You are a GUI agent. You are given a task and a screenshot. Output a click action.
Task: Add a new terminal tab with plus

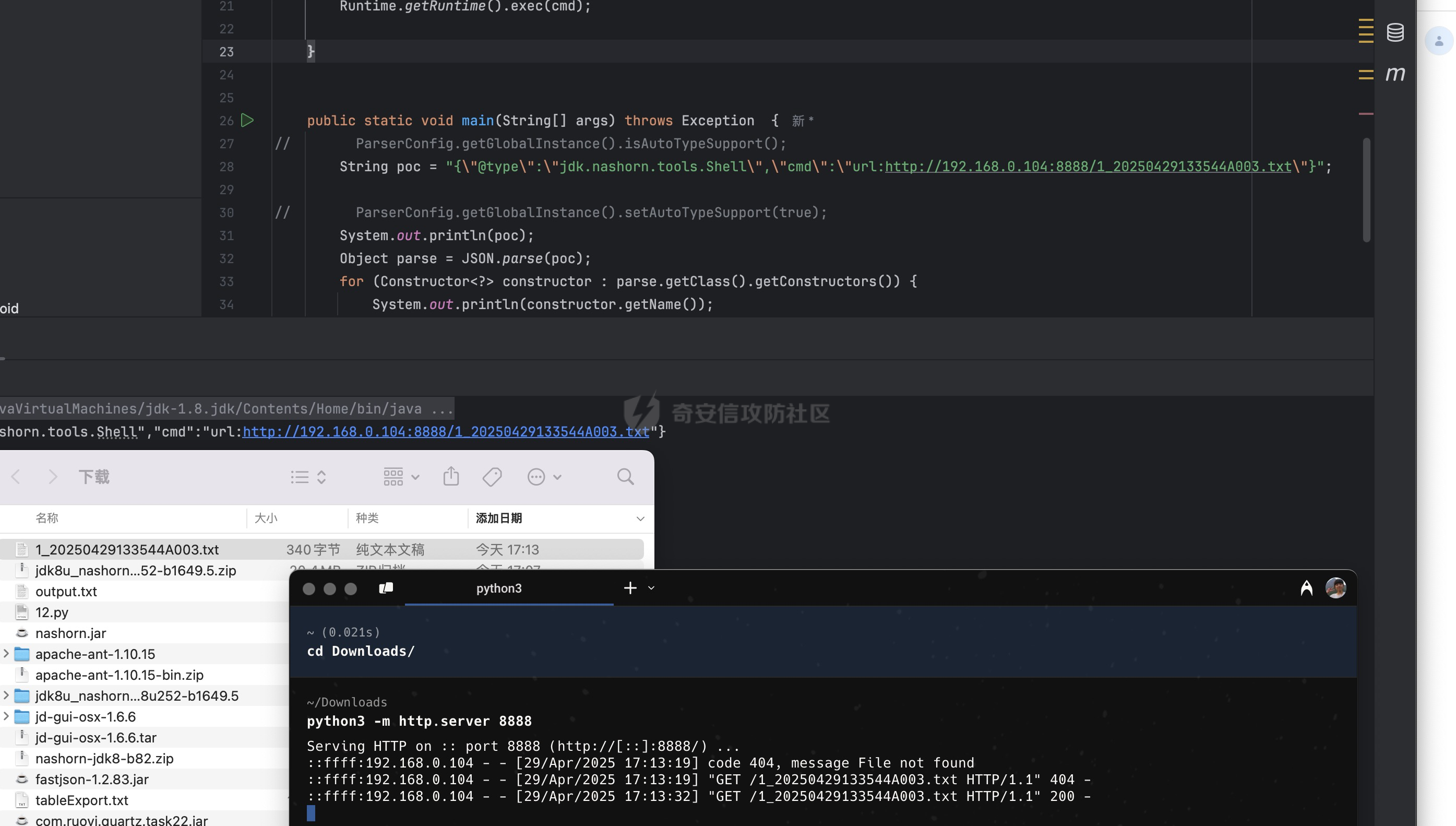[630, 588]
